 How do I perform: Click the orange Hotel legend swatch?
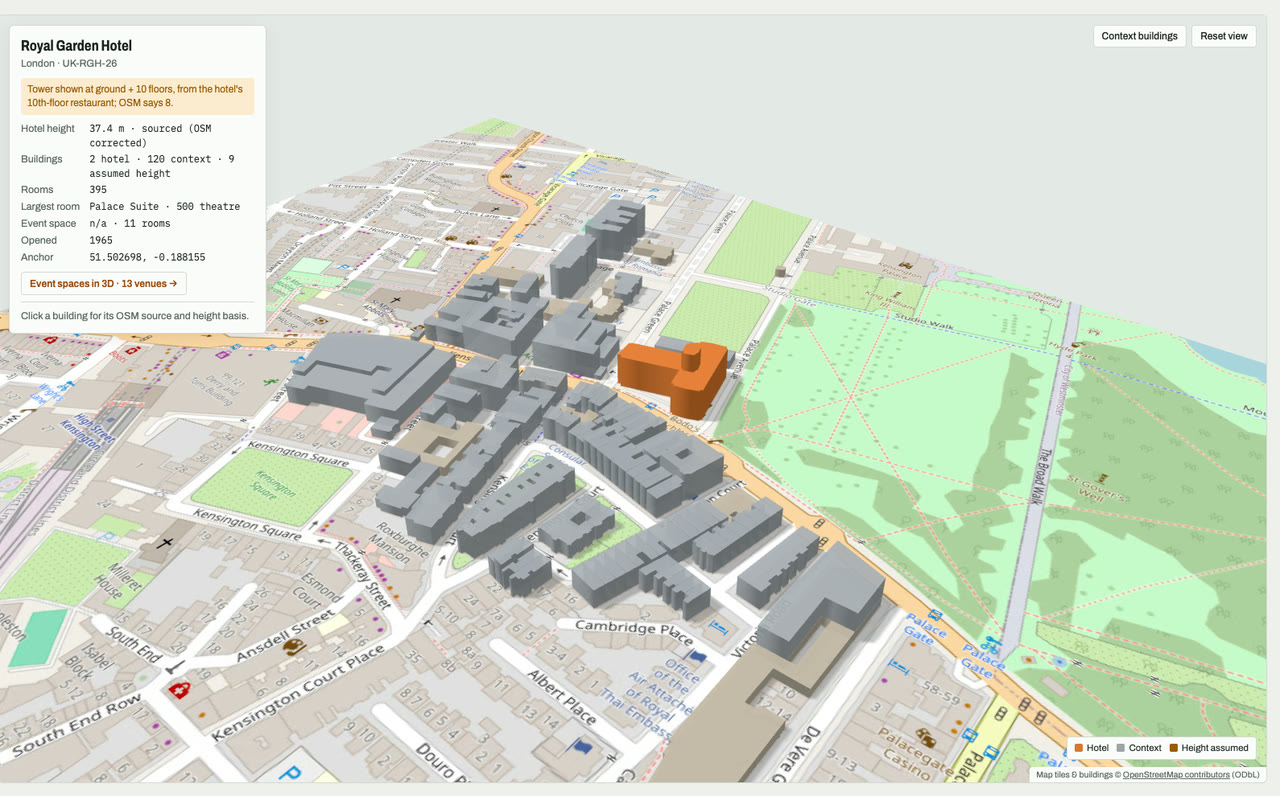1078,748
